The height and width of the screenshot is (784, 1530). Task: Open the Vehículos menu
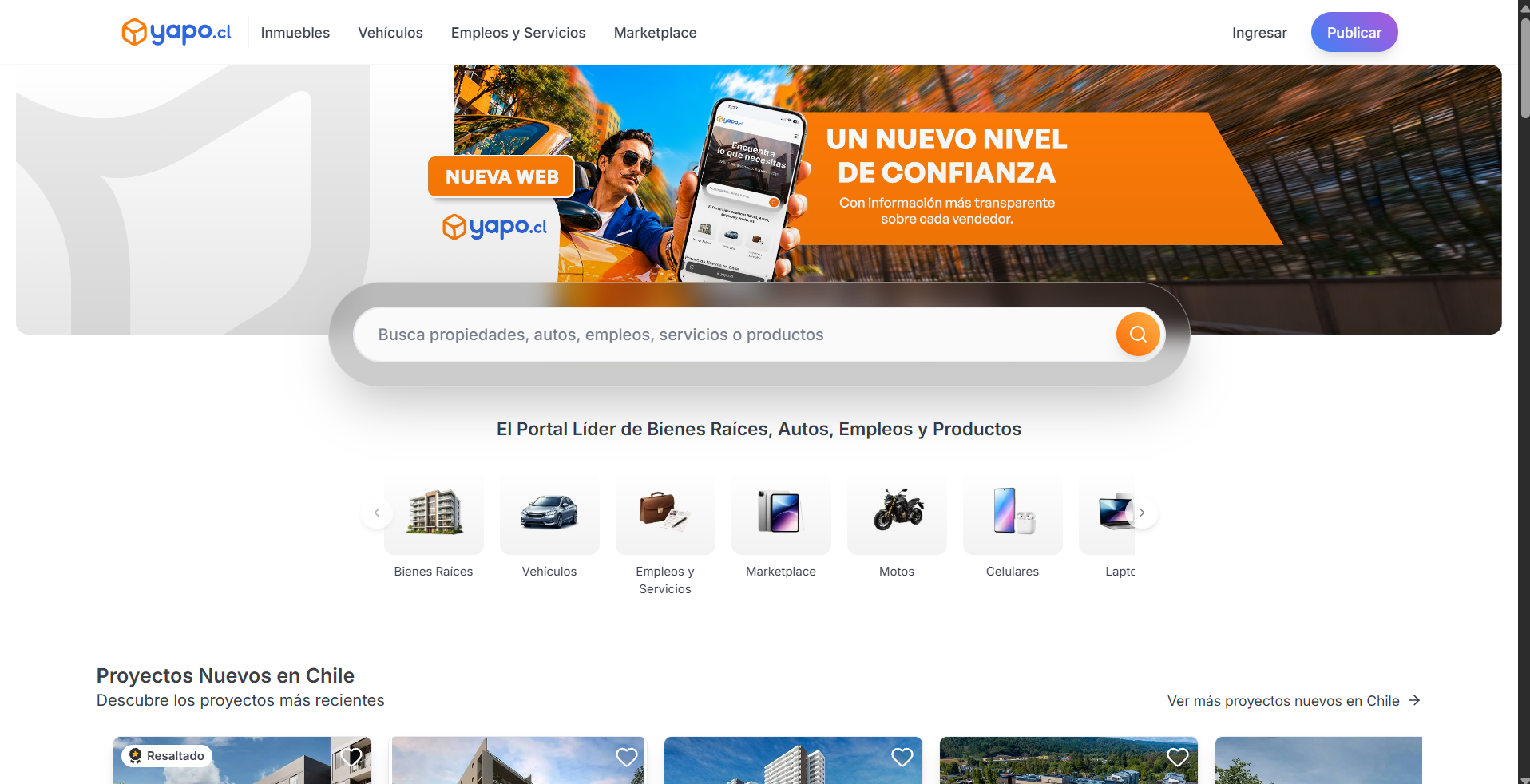click(x=390, y=33)
